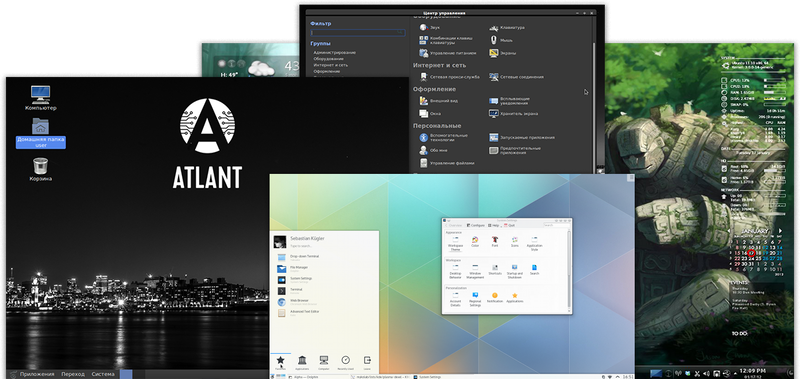The height and width of the screenshot is (379, 800).
Task: Click the Фильтр search field
Action: click(x=358, y=32)
